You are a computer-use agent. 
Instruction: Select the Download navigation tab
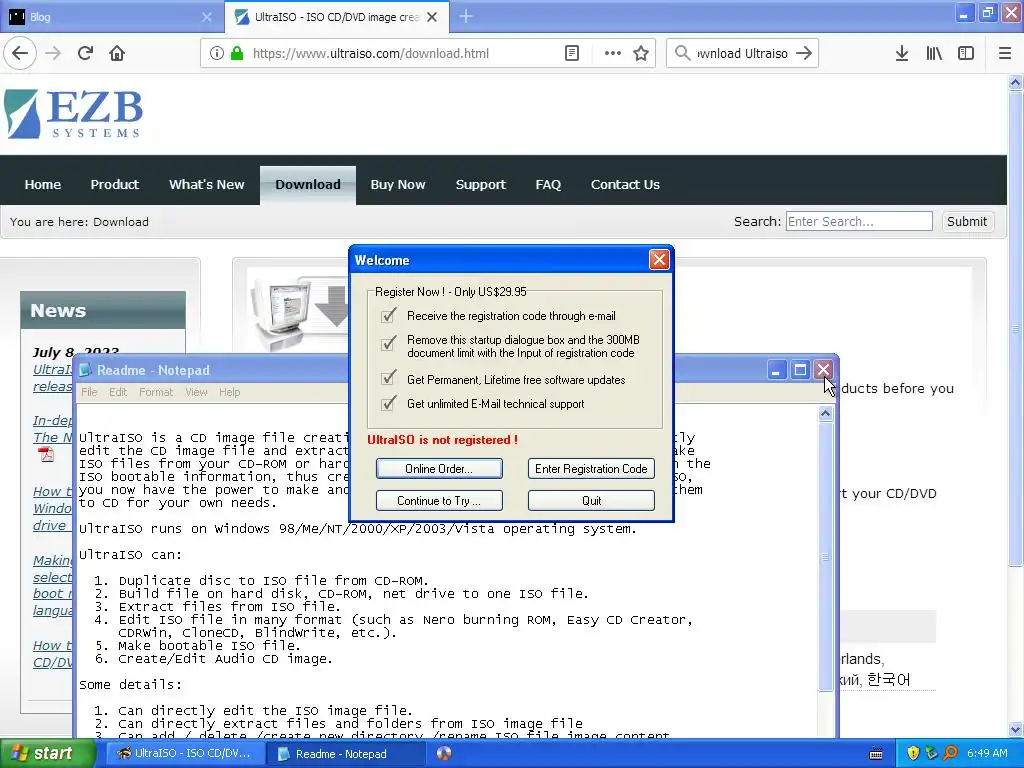tap(308, 185)
